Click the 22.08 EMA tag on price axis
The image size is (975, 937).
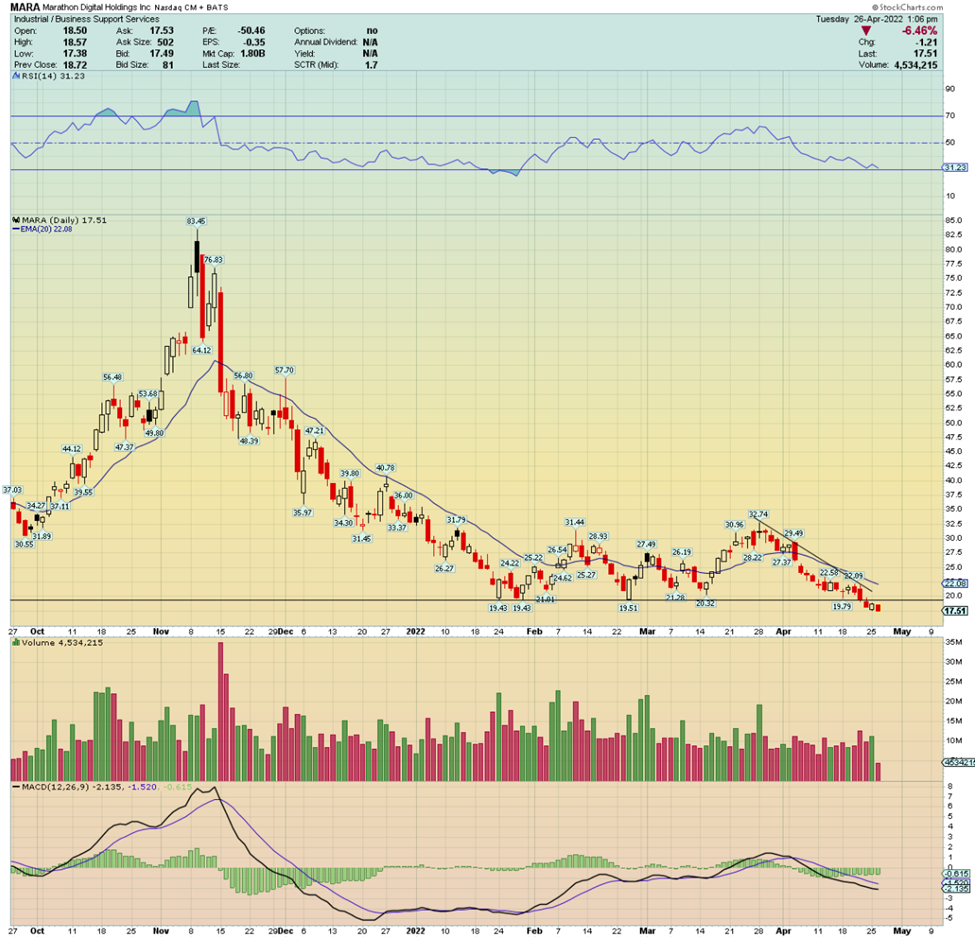956,583
